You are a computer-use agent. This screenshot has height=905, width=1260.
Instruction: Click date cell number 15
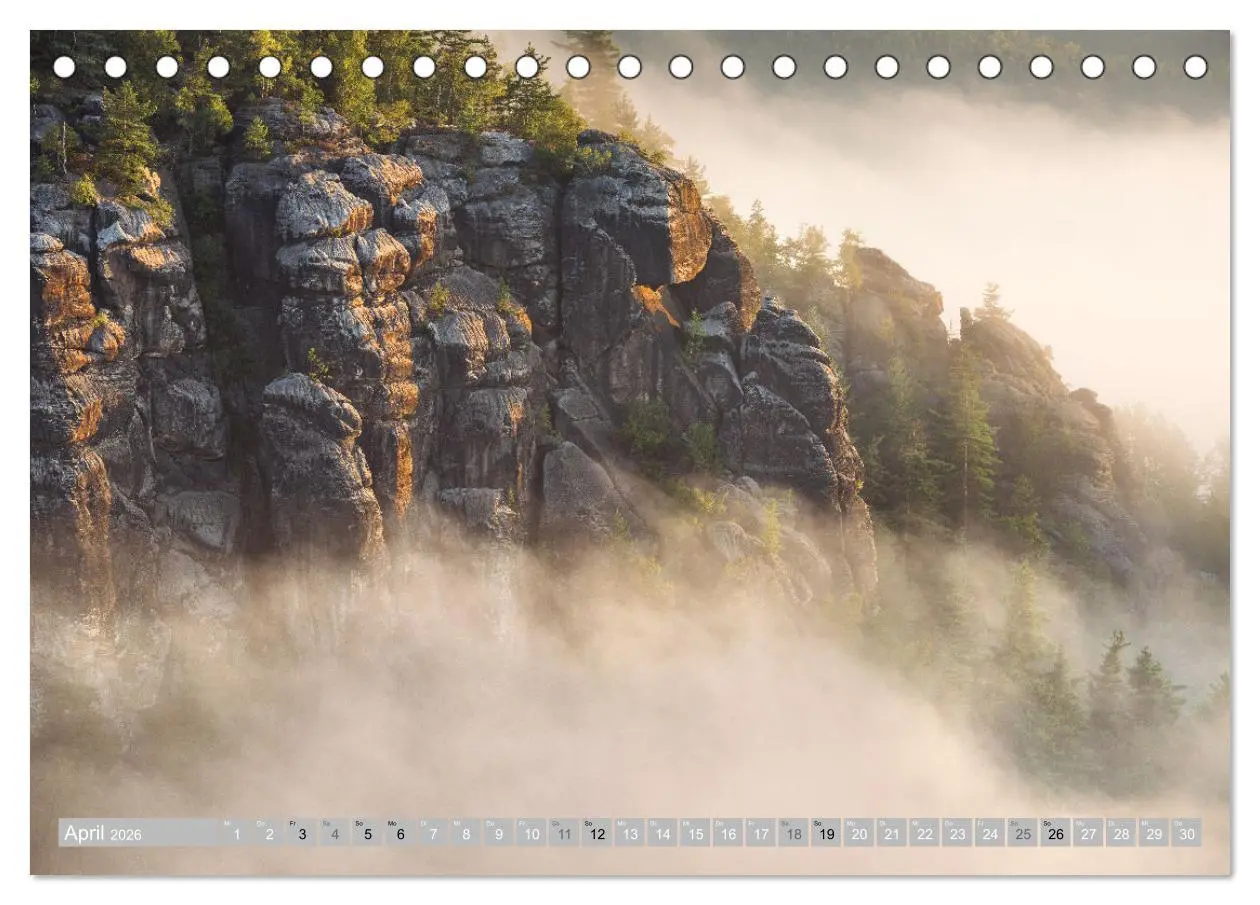point(695,833)
